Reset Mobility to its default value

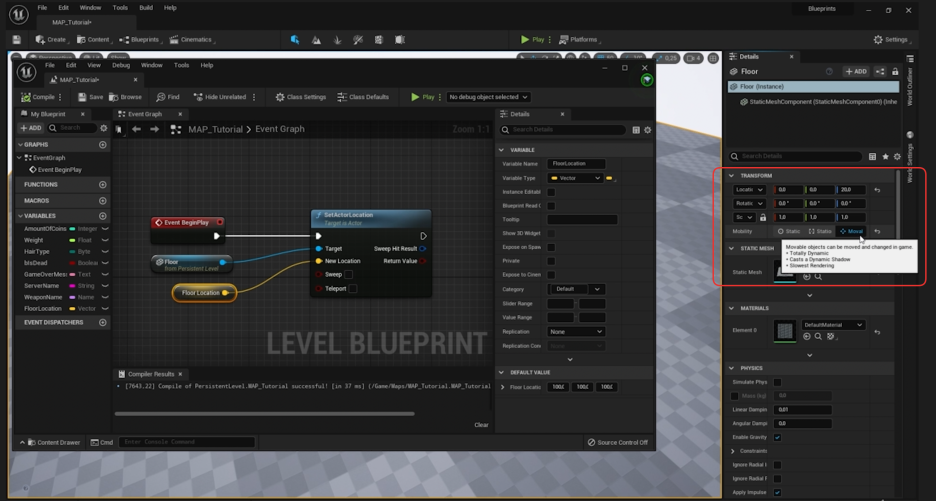click(x=877, y=231)
